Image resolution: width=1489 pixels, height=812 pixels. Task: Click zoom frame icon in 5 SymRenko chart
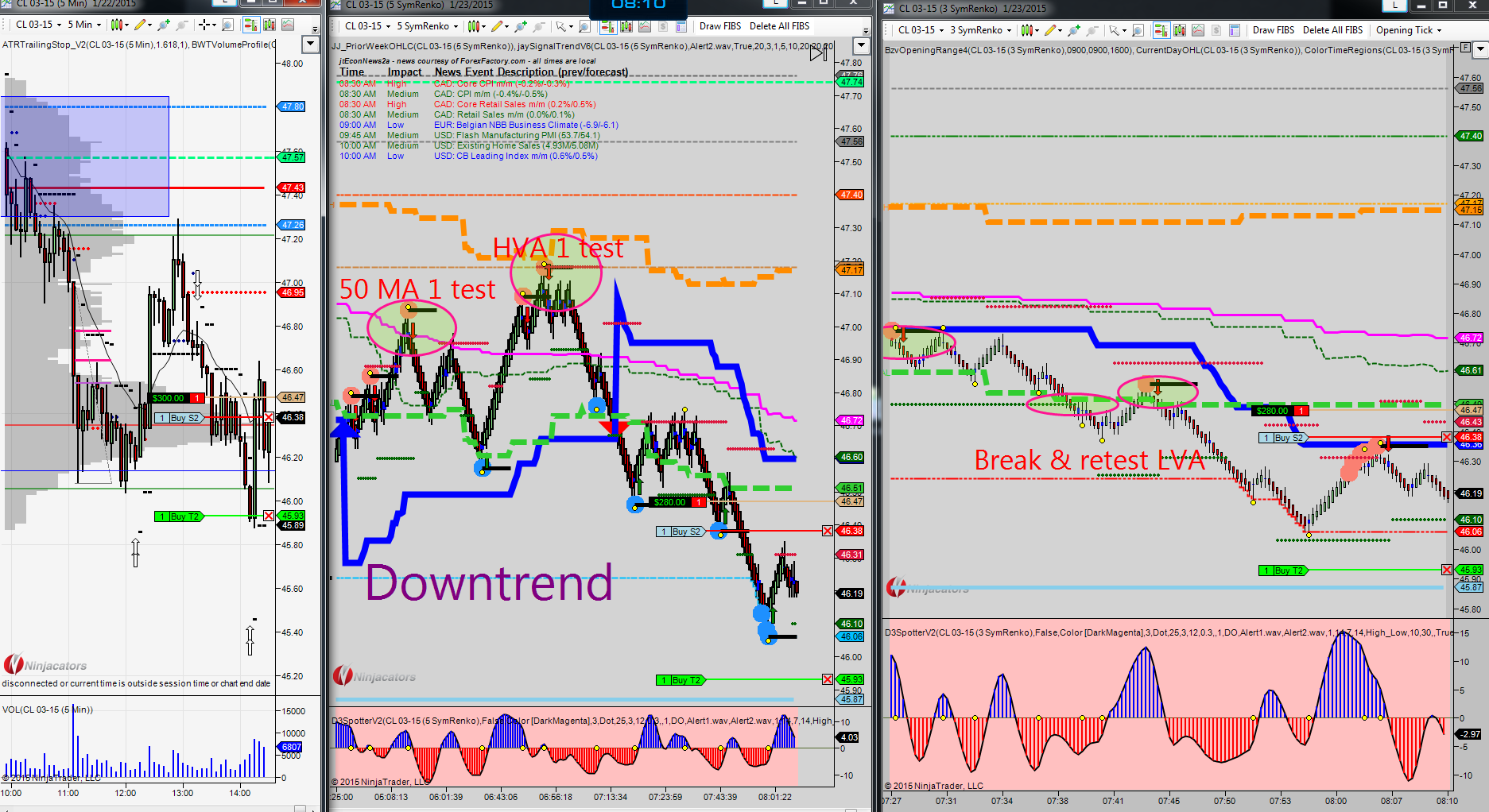[x=585, y=26]
